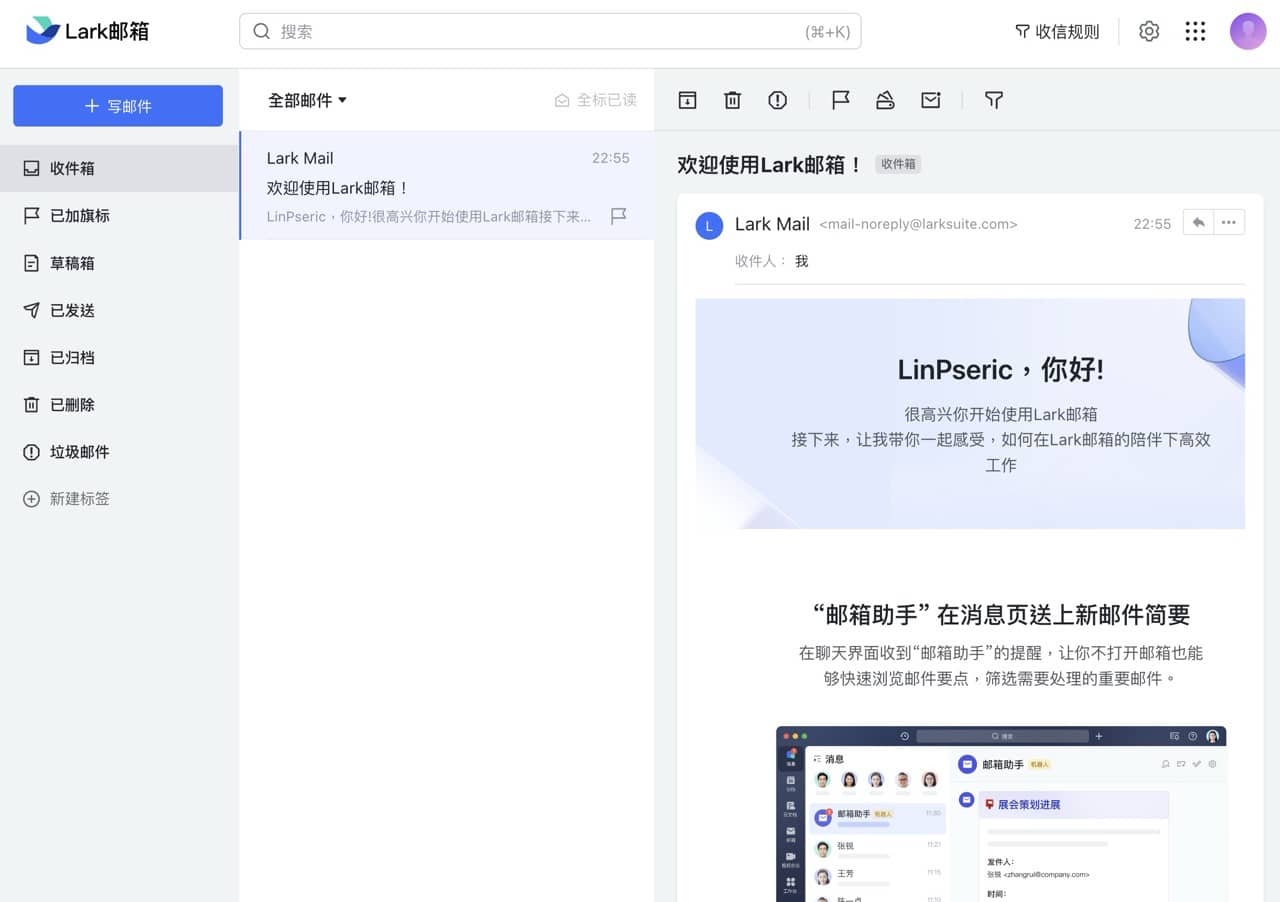The image size is (1280, 902).
Task: Toggle flag on Lark Mail list item
Action: (x=619, y=216)
